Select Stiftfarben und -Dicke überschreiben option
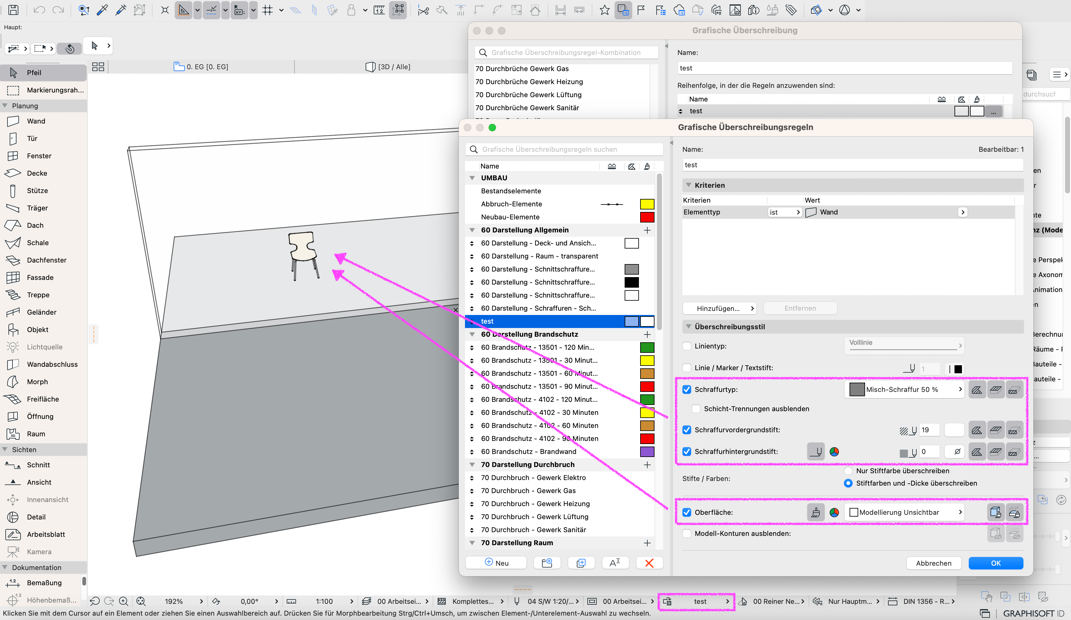The height and width of the screenshot is (620, 1071). (848, 483)
